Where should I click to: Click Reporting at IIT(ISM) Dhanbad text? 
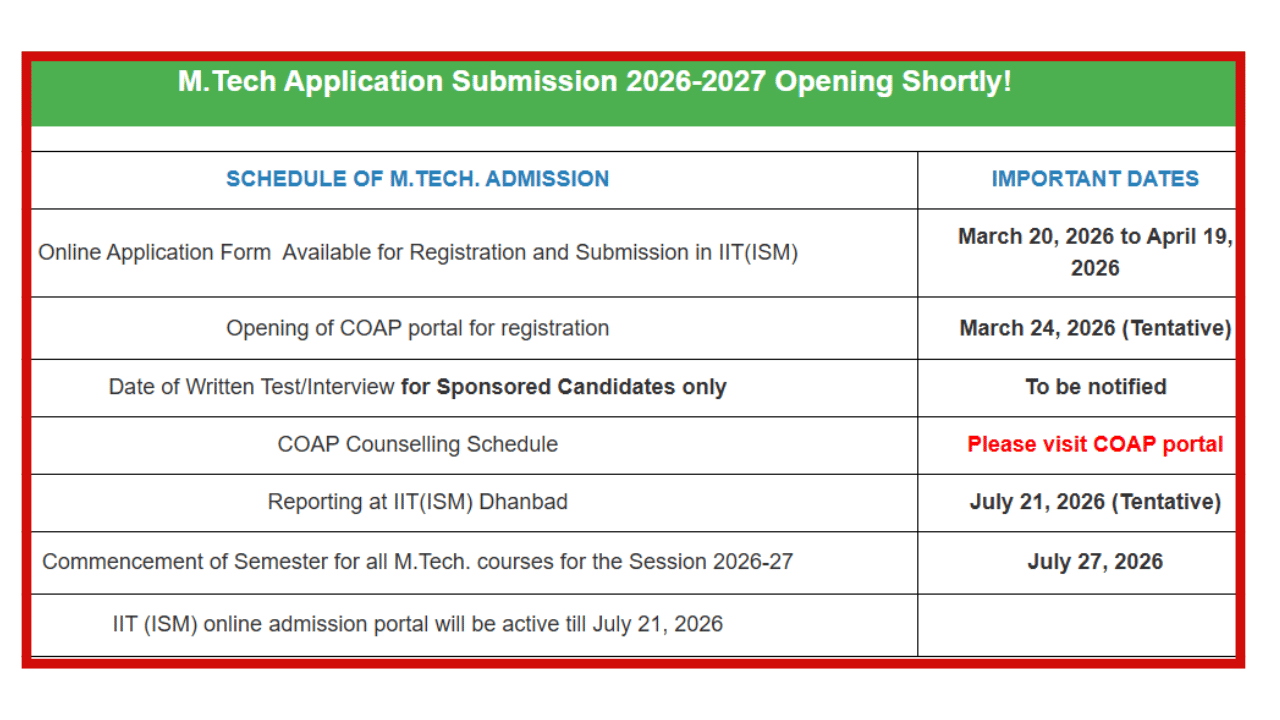[x=417, y=502]
